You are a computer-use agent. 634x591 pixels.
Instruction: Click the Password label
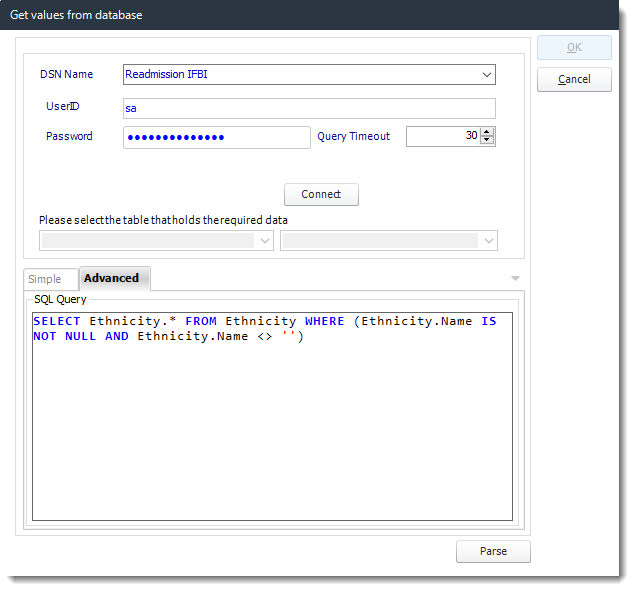(x=69, y=136)
